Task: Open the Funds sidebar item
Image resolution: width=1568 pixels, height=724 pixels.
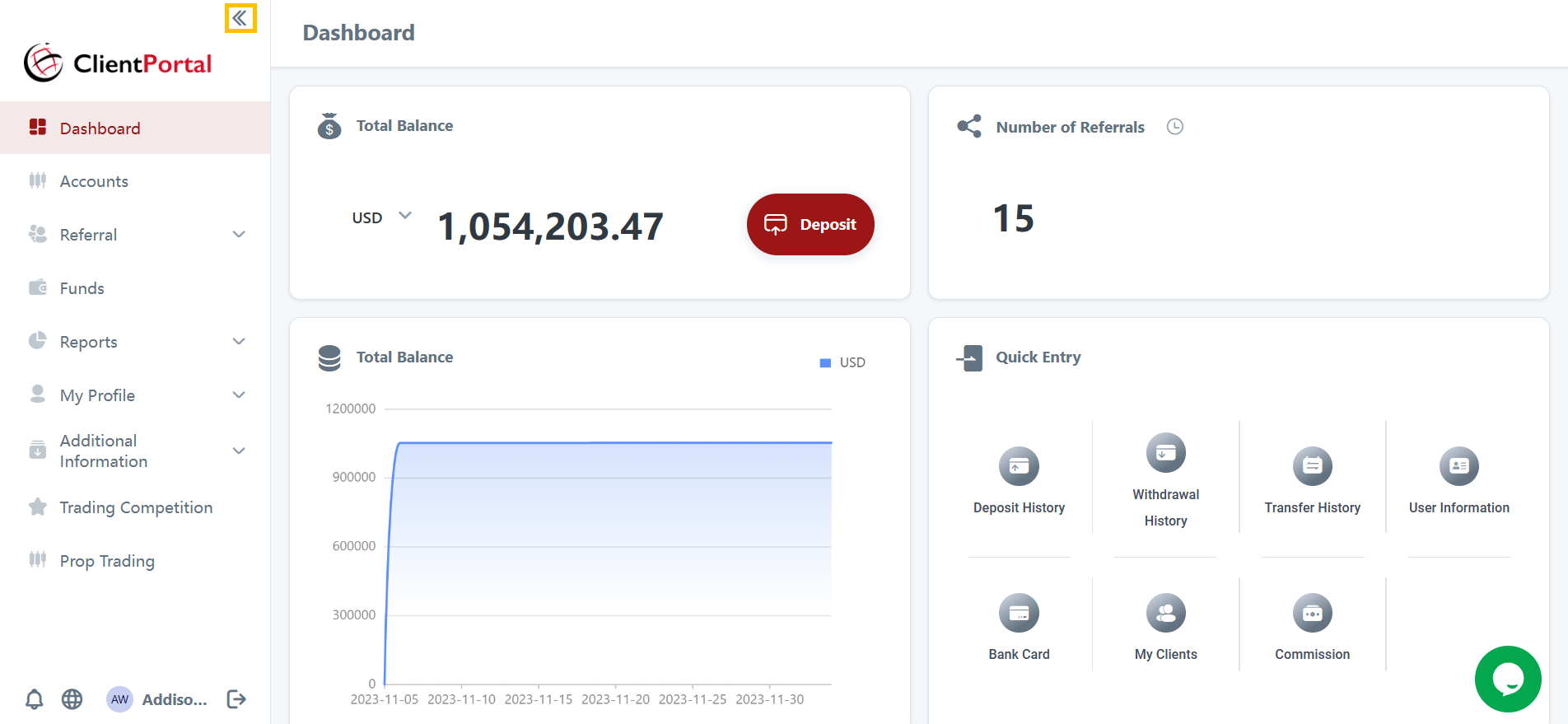Action: tap(82, 288)
